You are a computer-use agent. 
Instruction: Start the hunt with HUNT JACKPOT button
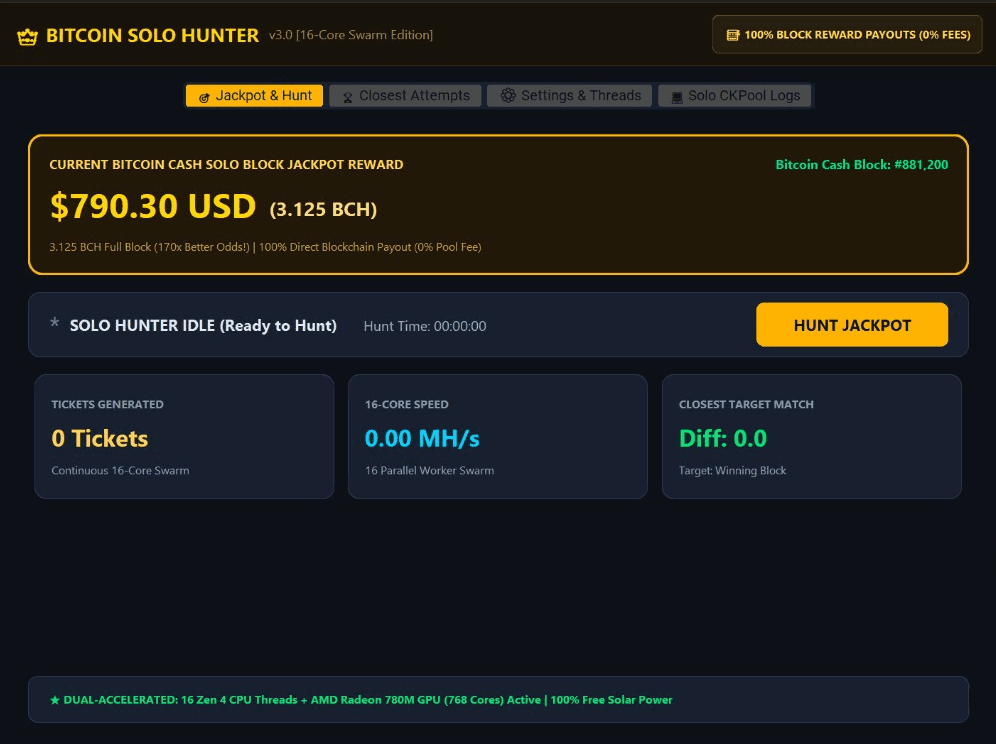852,325
